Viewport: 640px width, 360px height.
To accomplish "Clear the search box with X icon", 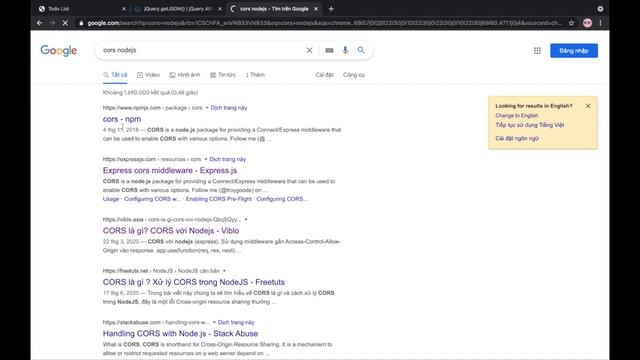I will [309, 50].
